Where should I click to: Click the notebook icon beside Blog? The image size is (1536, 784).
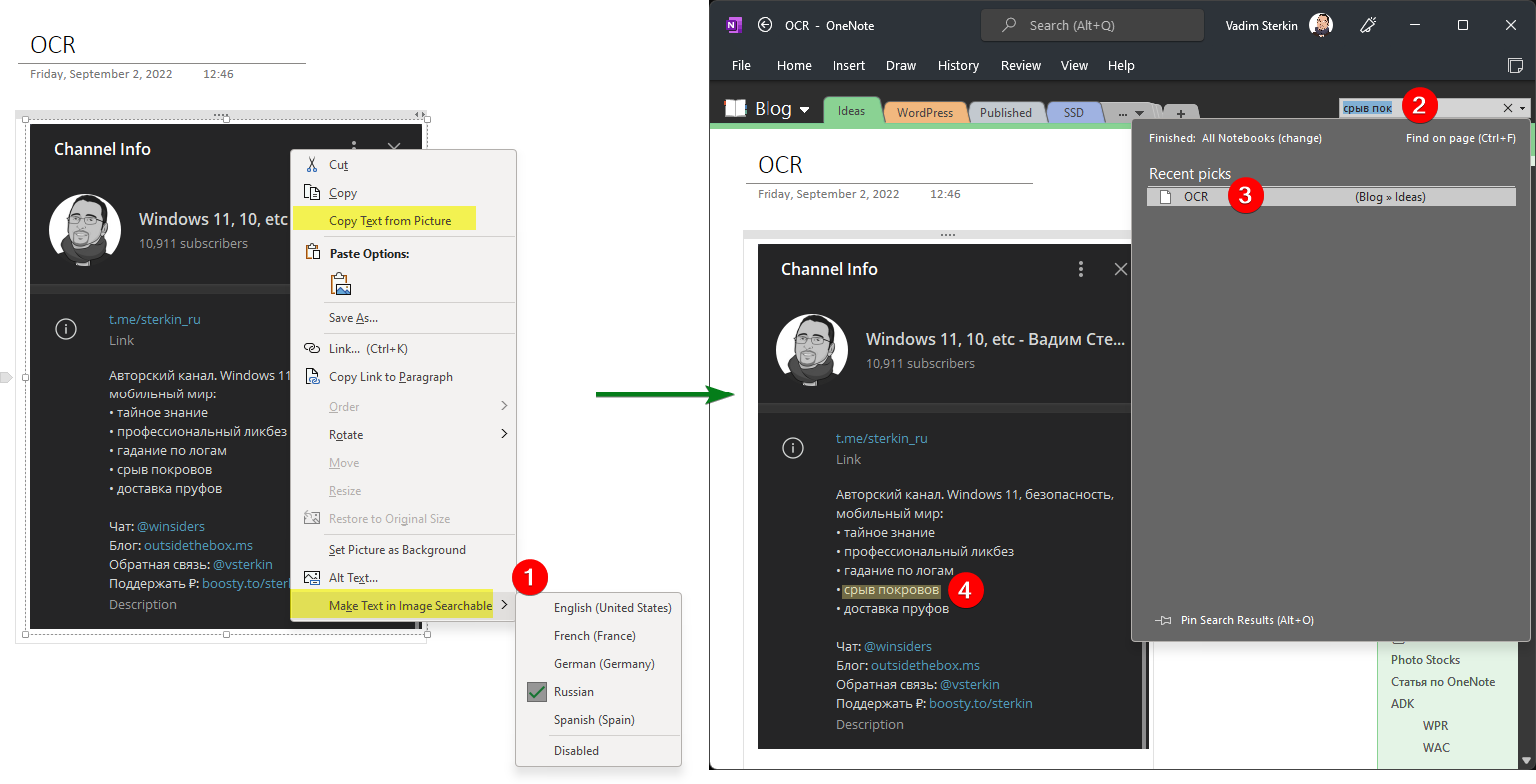click(736, 108)
